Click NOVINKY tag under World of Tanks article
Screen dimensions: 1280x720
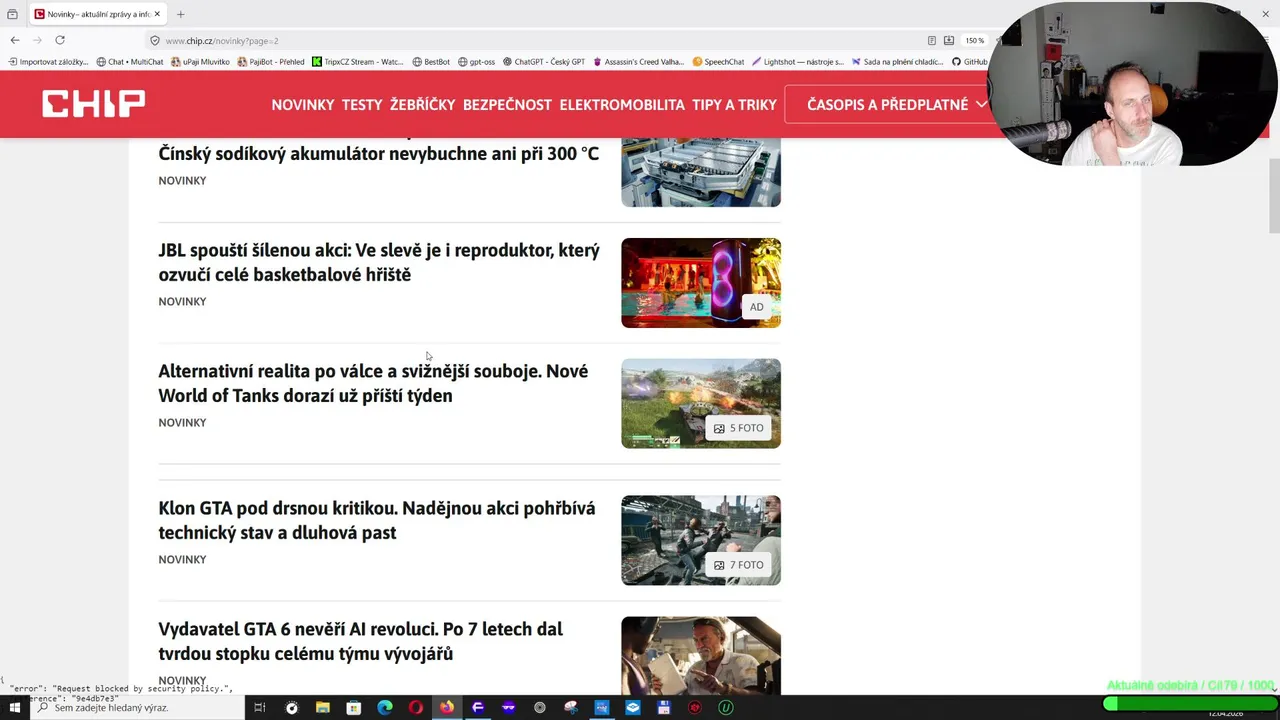[x=182, y=422]
